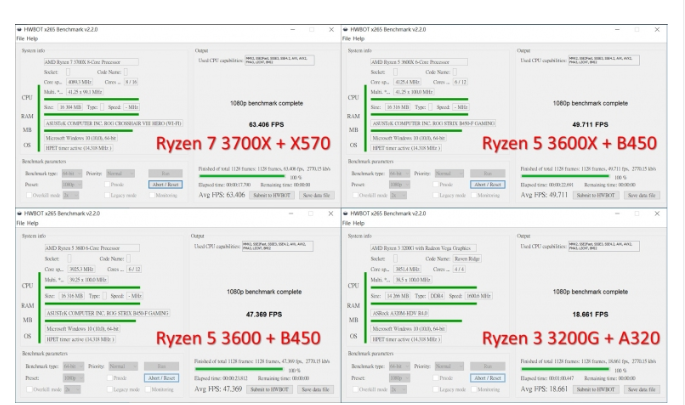Toggle Legacy mode in the Ryzen 5 3600 window

(110, 389)
